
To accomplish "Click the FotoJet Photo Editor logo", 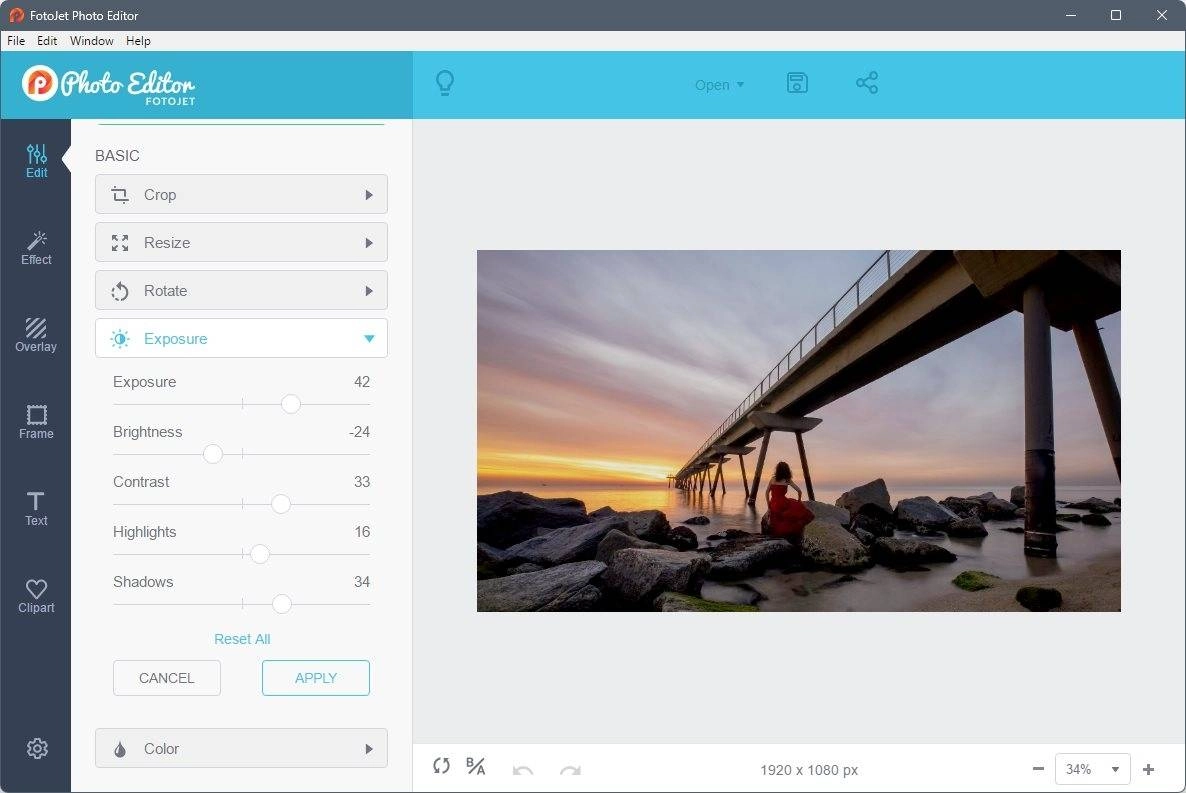I will pos(109,85).
